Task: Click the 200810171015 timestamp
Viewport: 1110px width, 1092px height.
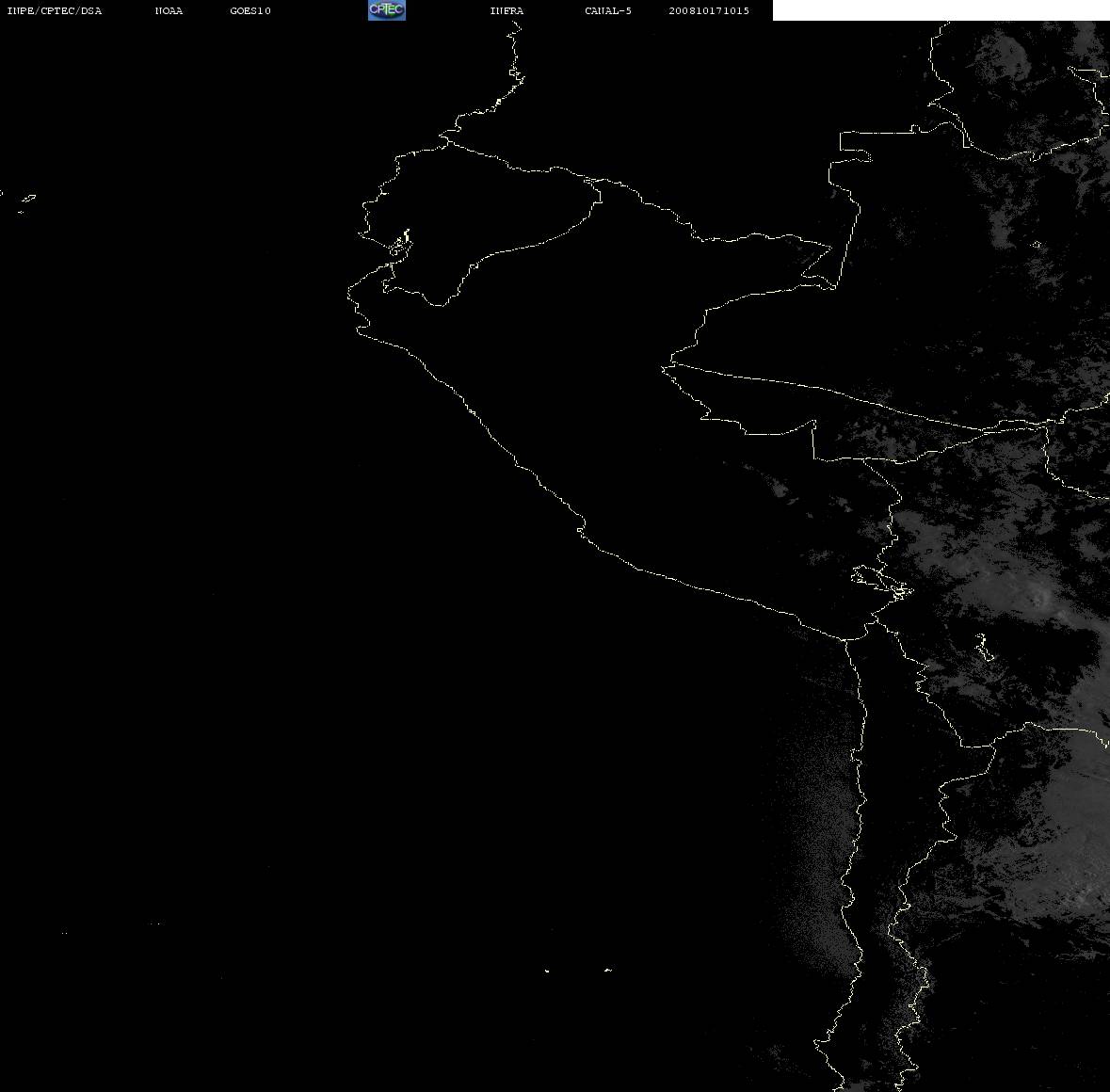Action: (709, 10)
